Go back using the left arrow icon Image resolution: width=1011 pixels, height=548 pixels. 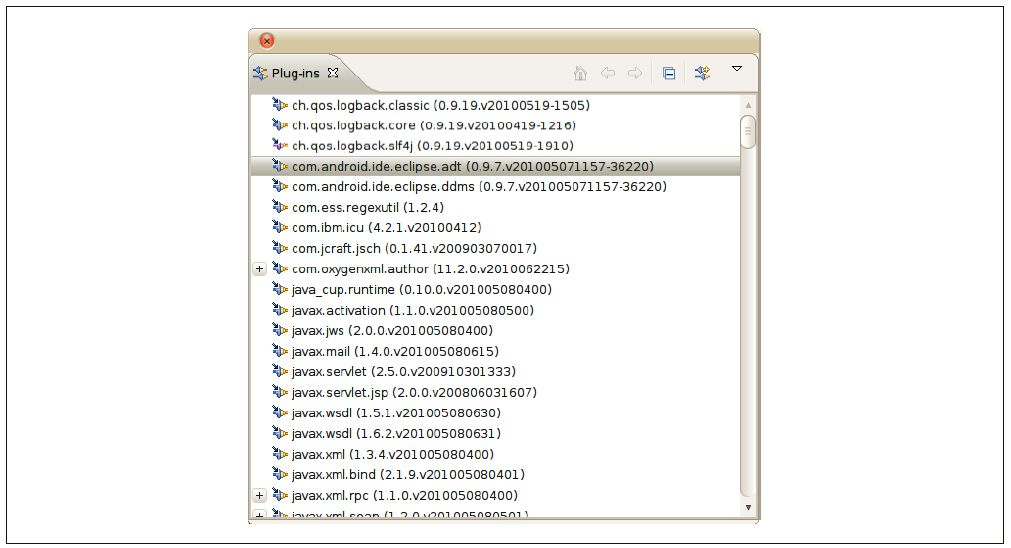tap(607, 73)
